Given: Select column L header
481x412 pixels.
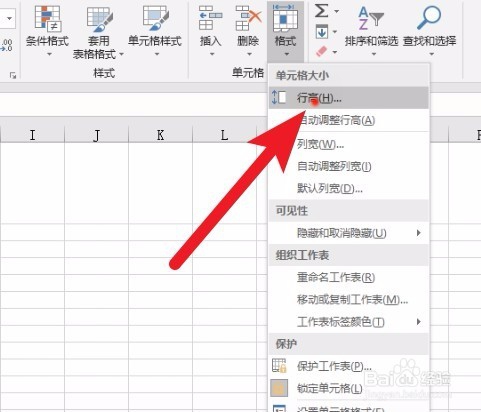Looking at the screenshot, I should (x=224, y=135).
